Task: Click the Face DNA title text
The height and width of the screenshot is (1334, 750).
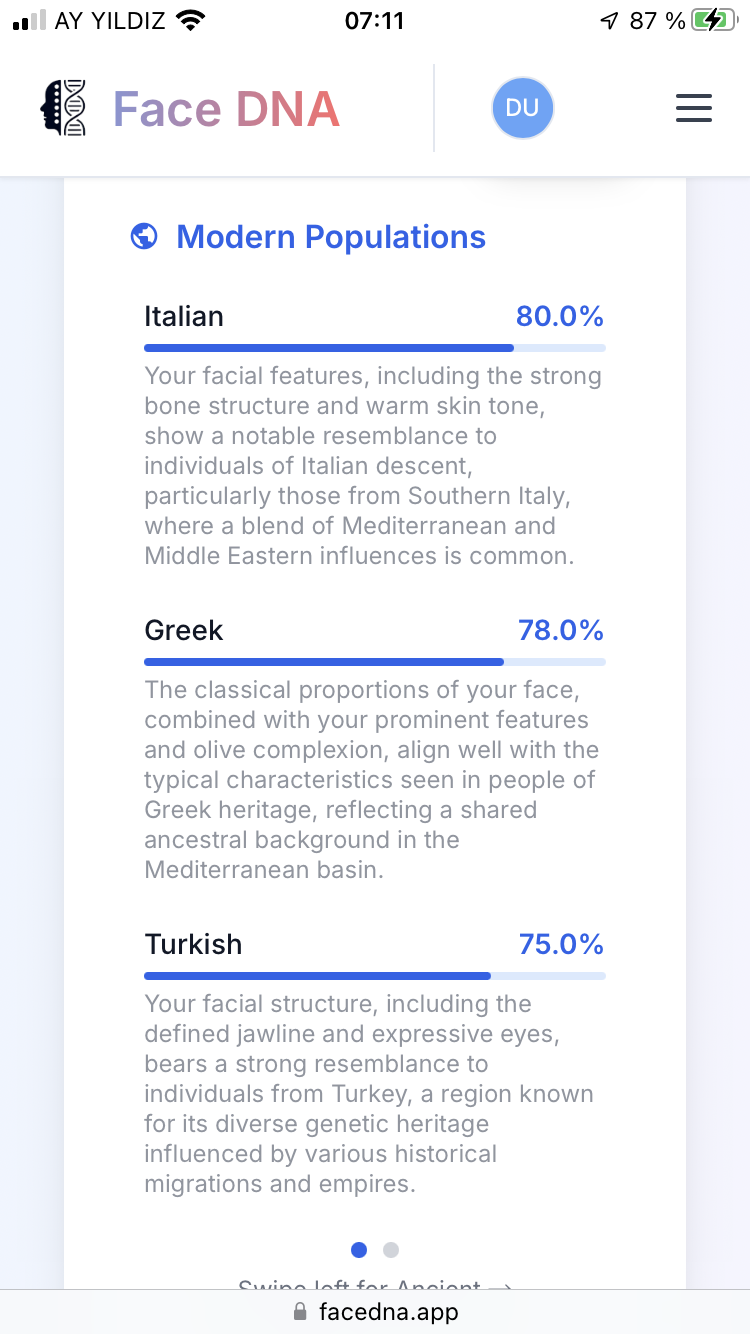Action: [227, 109]
